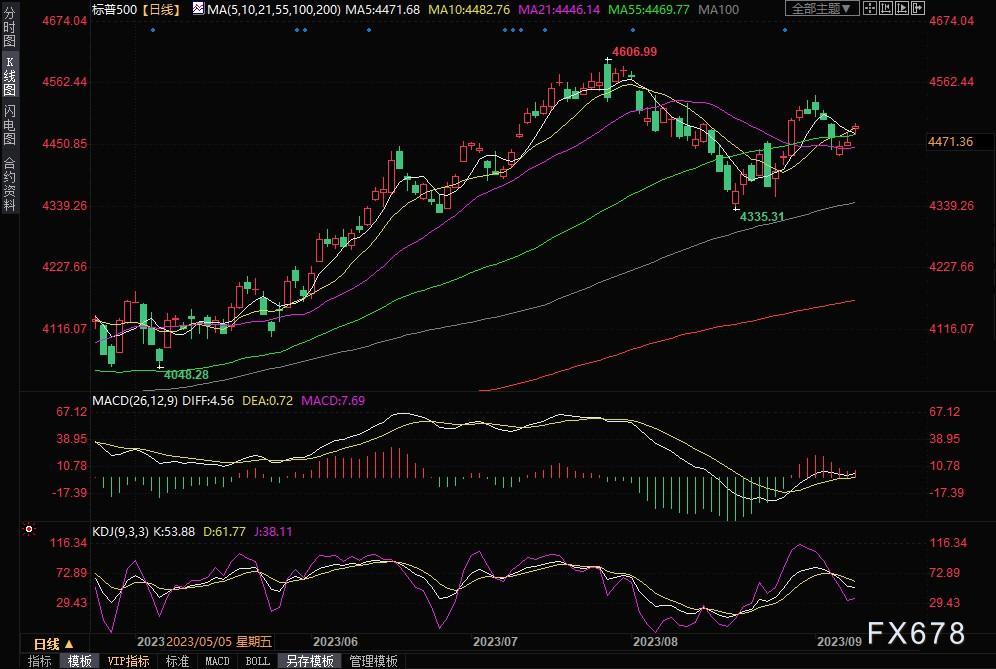Screen dimensions: 996x669
Task: Click the MACD(26,12,9) indicator label
Action: tap(135, 401)
